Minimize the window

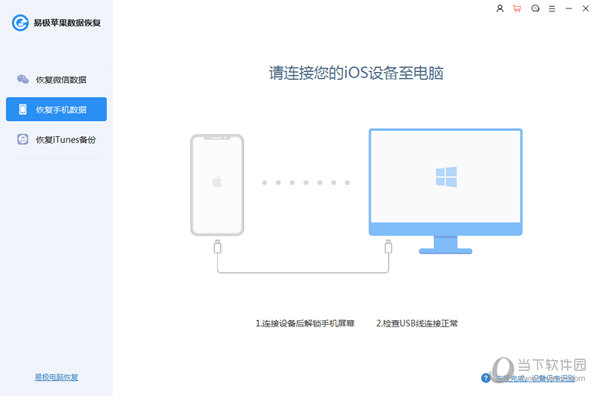pos(569,8)
